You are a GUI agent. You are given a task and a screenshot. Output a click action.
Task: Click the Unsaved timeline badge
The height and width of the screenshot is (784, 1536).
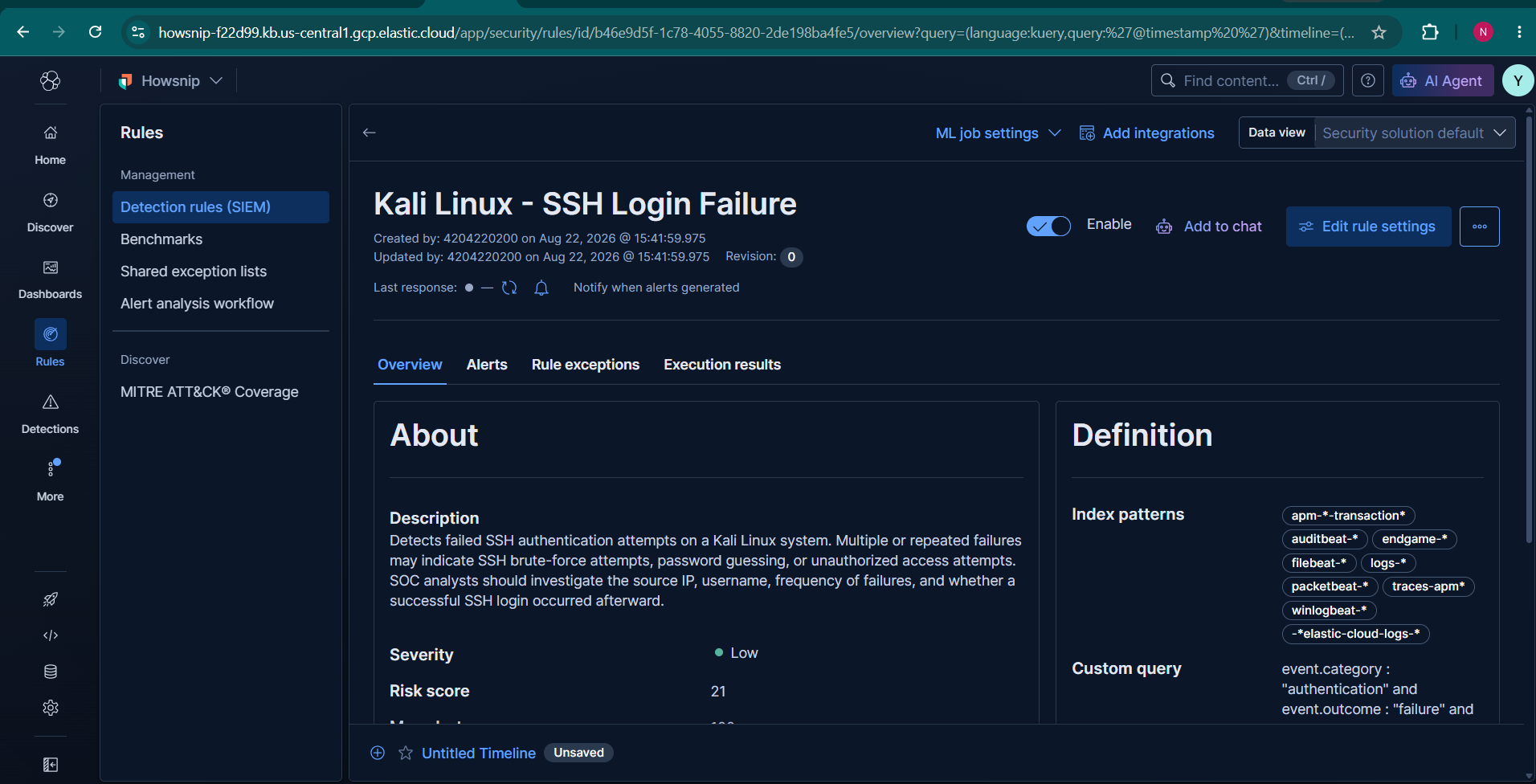pyautogui.click(x=578, y=753)
